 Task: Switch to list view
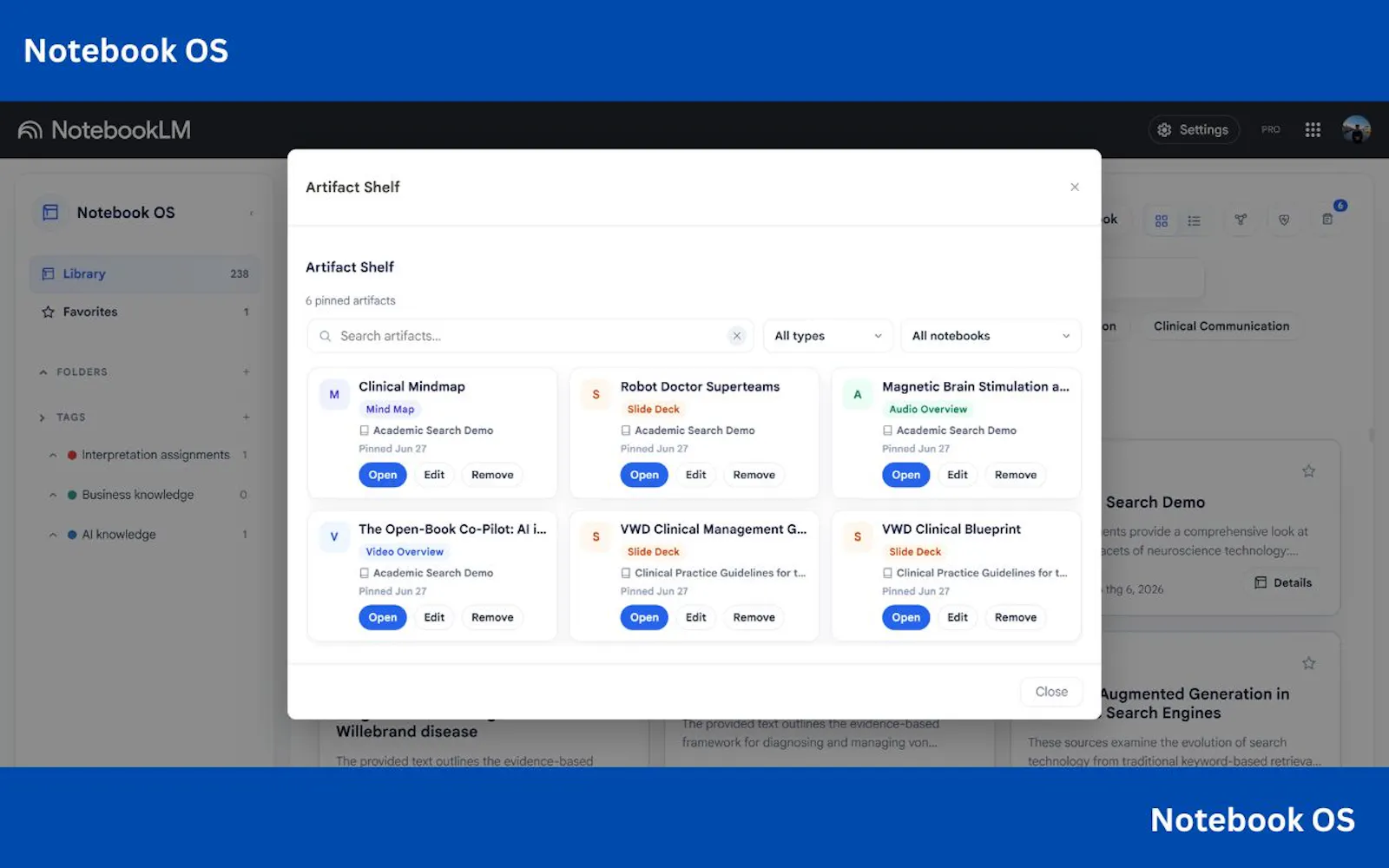tap(1195, 220)
